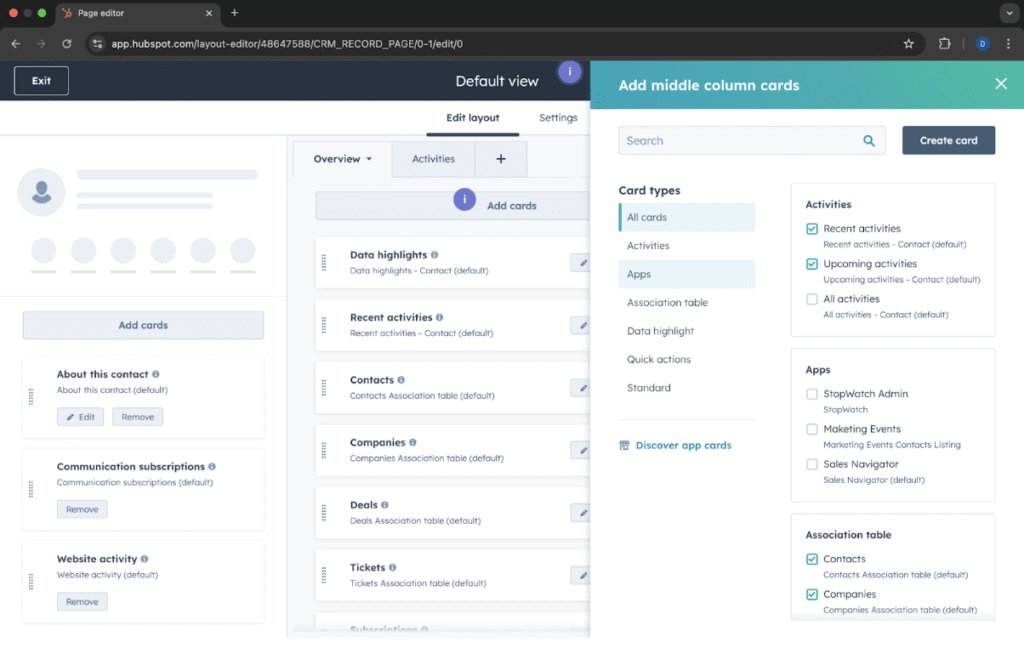Switch to the Activities tab
1024x665 pixels.
pos(433,159)
